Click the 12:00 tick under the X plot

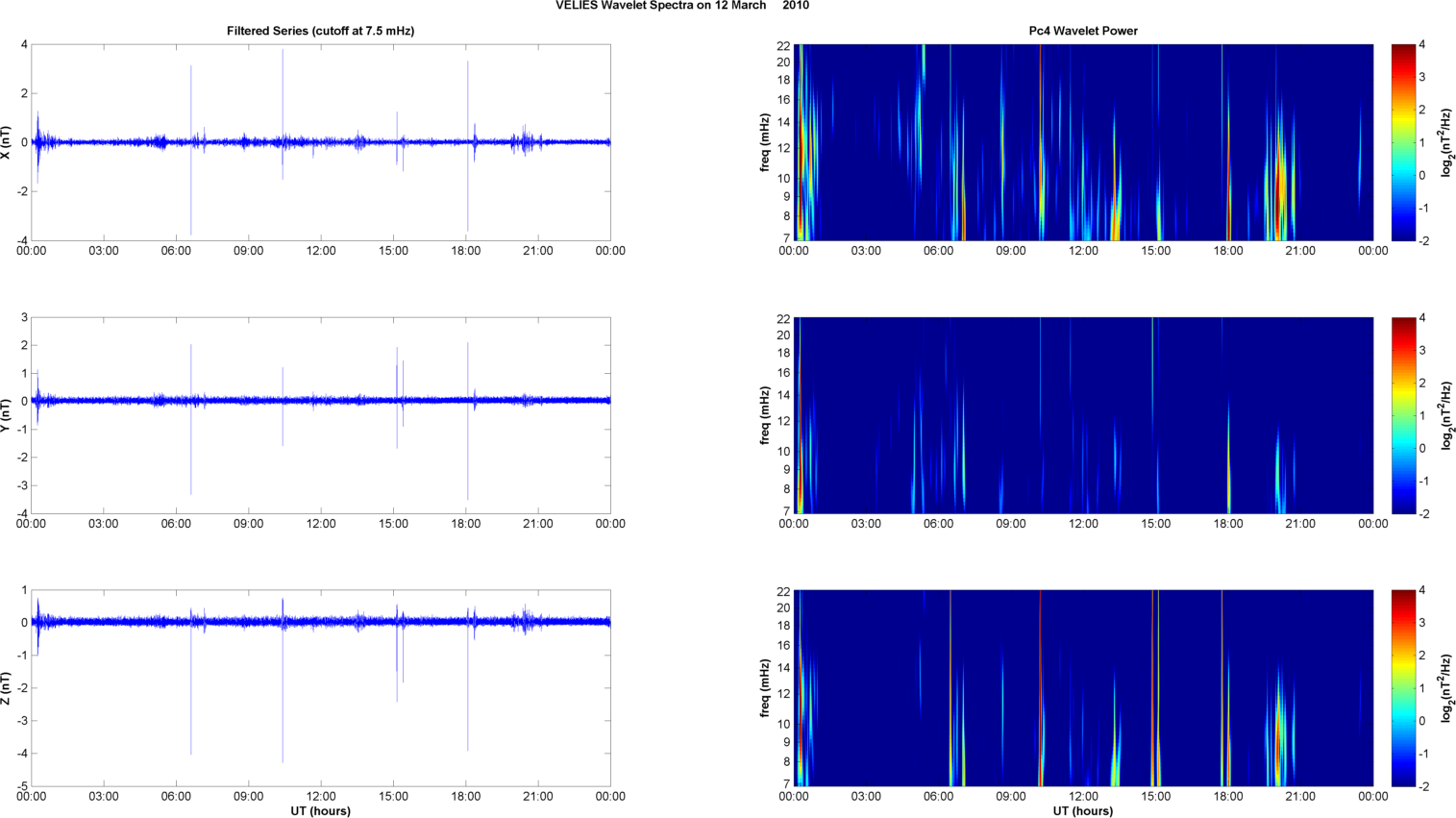coord(321,251)
